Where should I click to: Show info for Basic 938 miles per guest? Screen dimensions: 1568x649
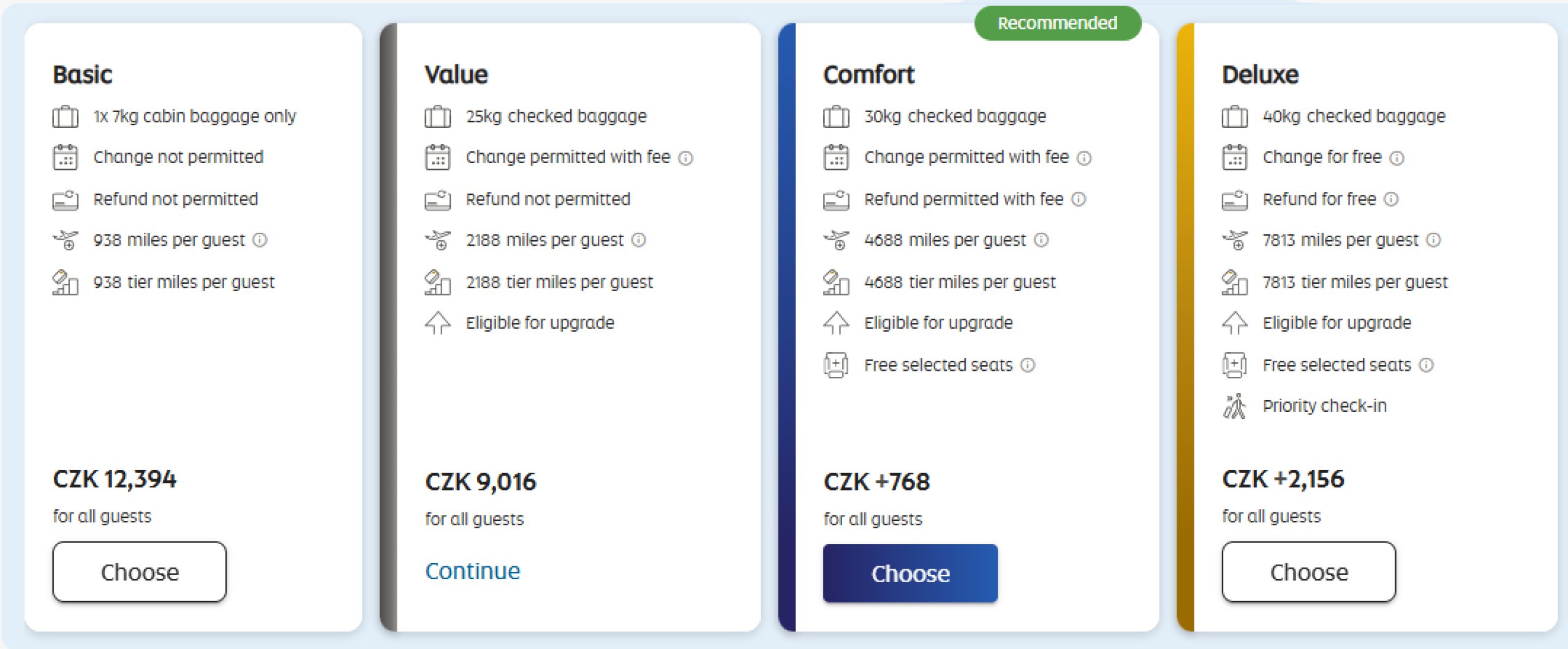tap(260, 240)
